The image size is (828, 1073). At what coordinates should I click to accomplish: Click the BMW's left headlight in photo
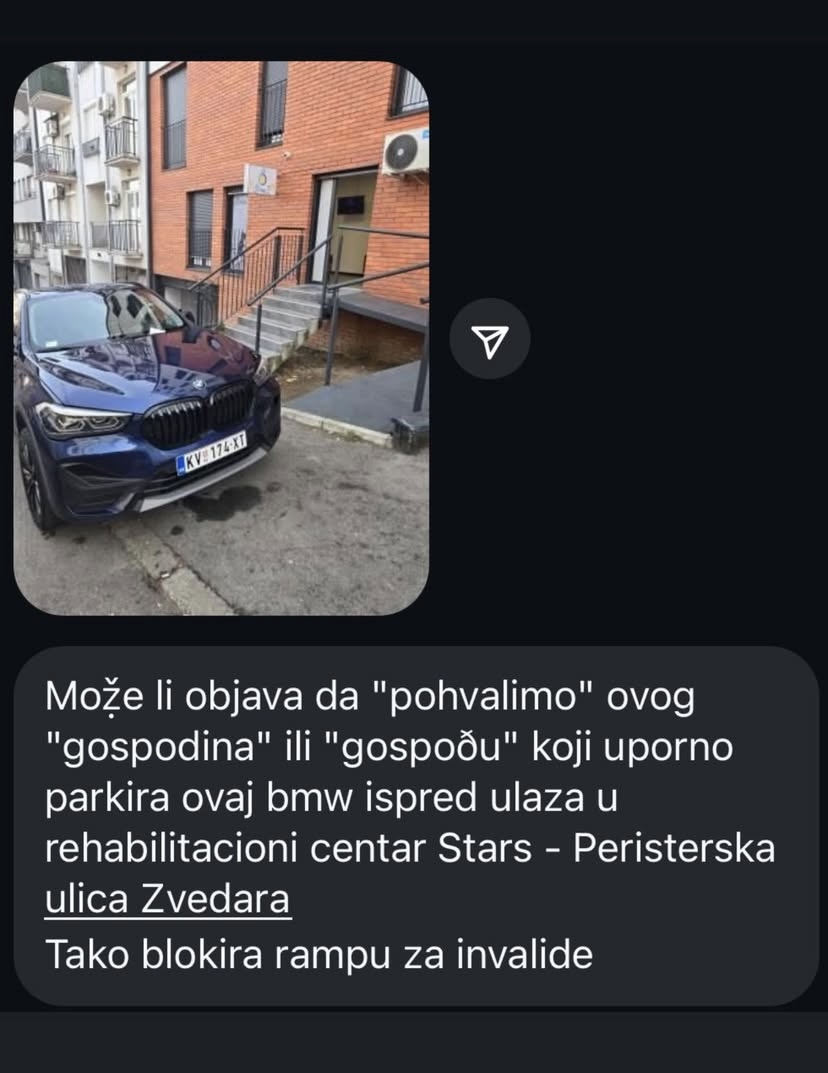point(82,419)
